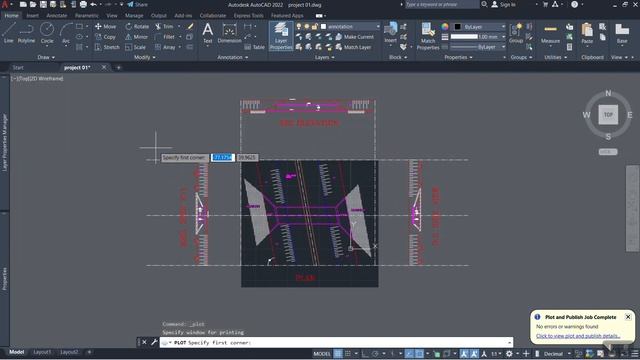Click the Undo arrow in quick access toolbar
Viewport: 640px width, 360px height.
(93, 4)
